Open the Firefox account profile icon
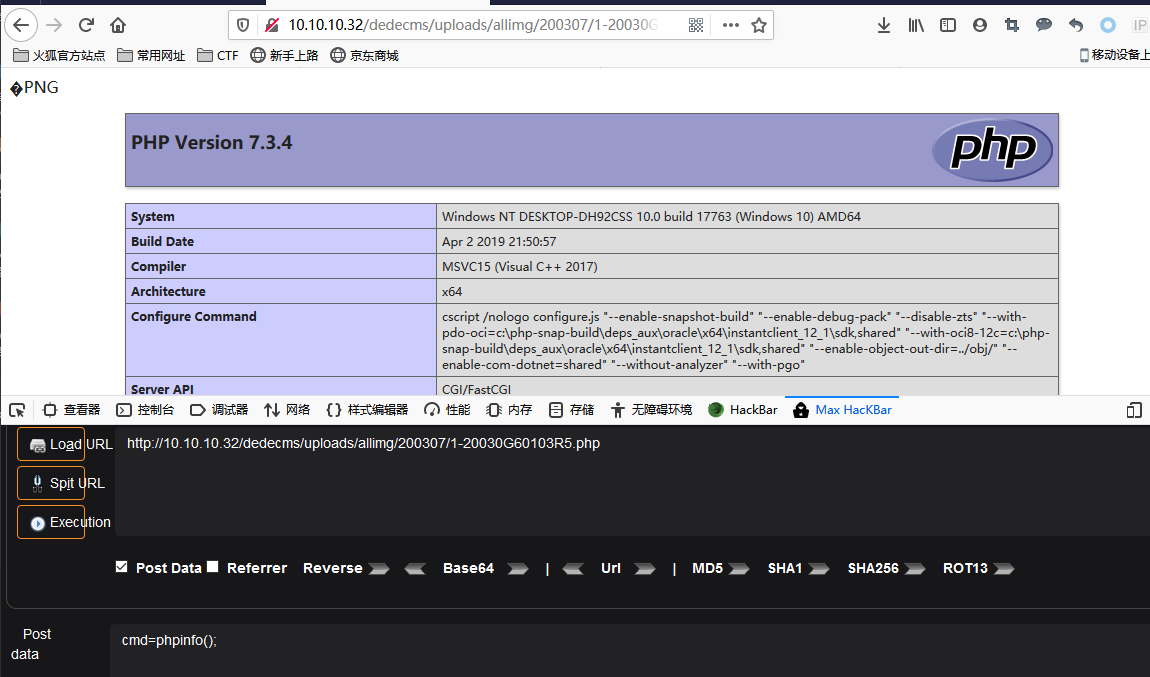Screen dimensions: 1150x677 [x=980, y=25]
